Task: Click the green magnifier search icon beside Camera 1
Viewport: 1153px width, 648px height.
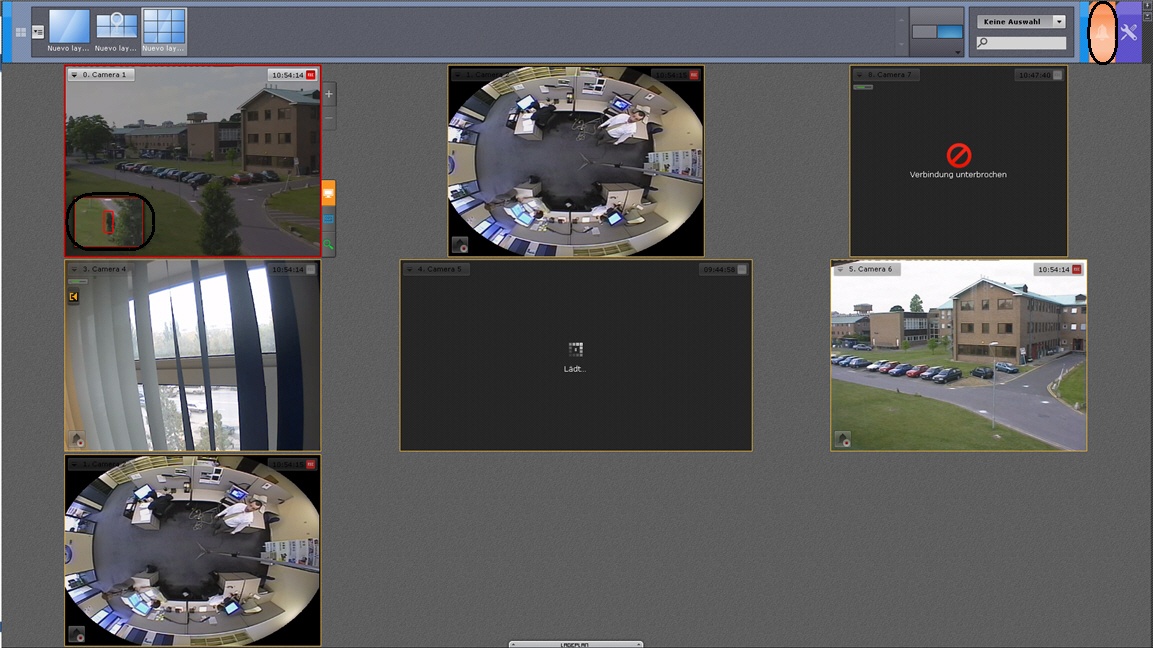Action: 328,244
